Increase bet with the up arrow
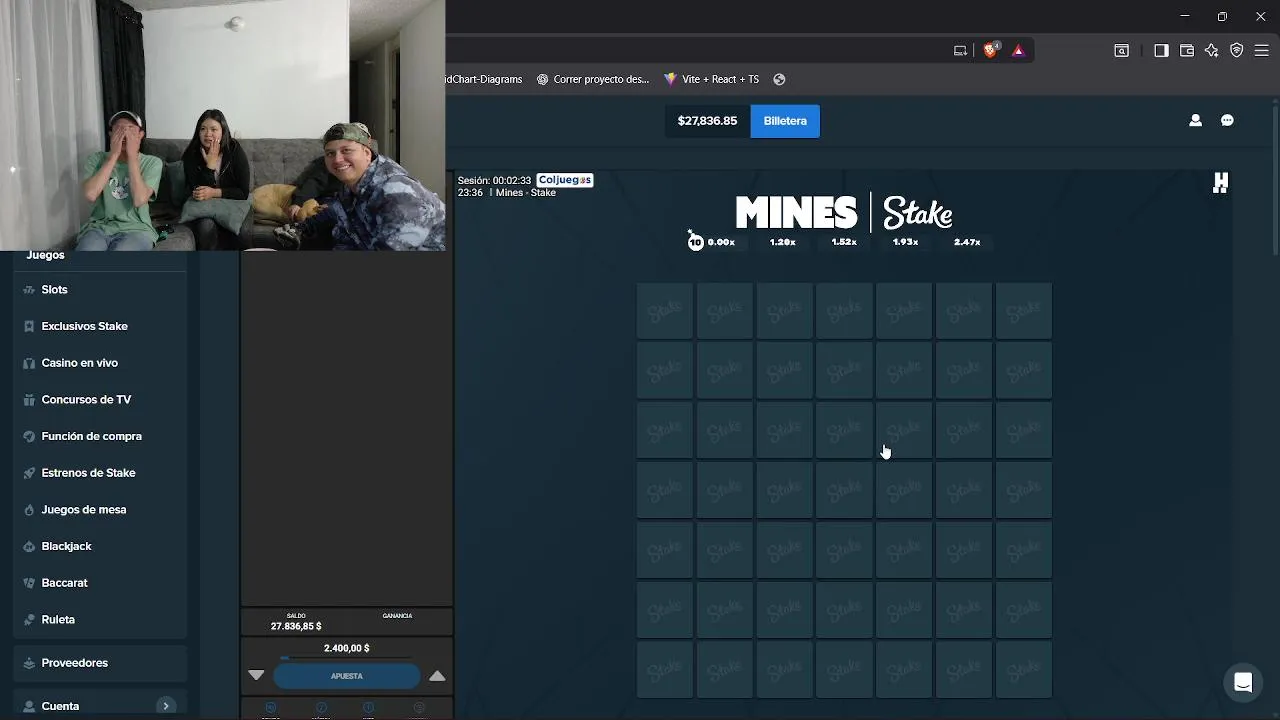Screen dimensions: 1280x720 point(437,676)
